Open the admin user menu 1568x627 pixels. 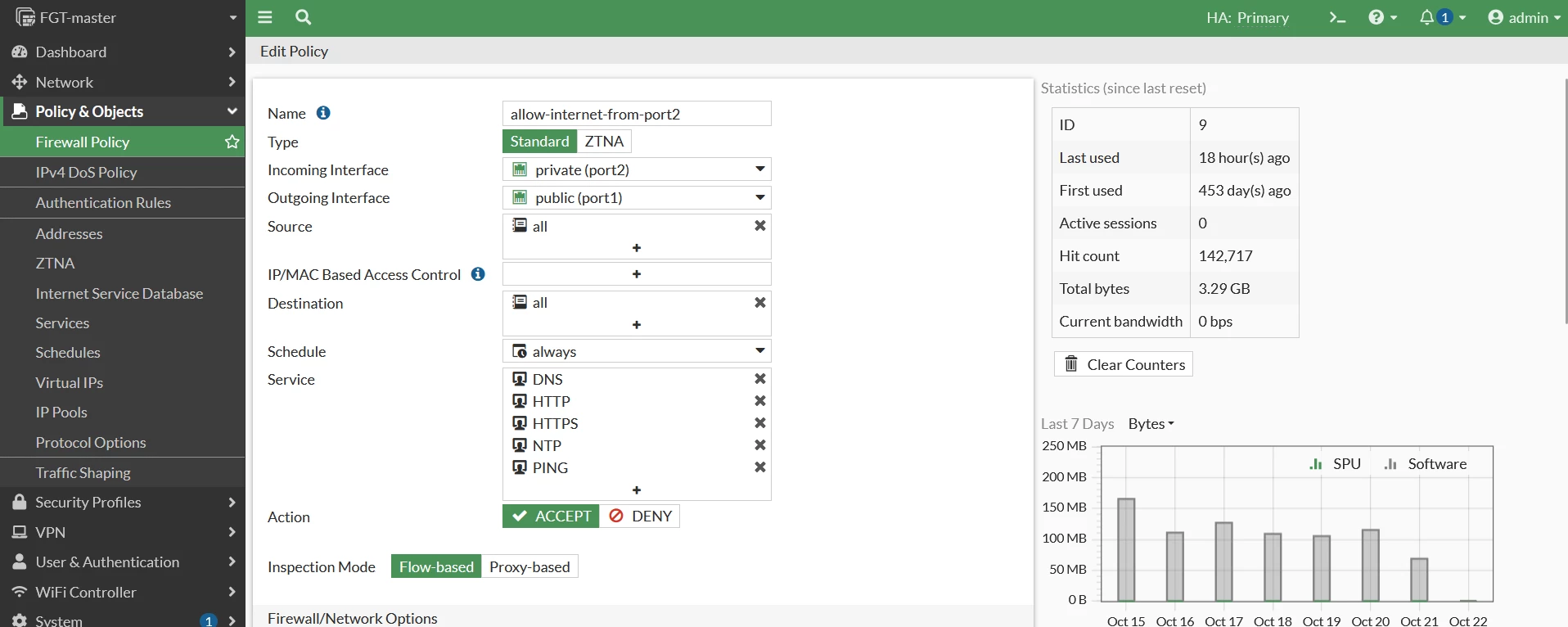tap(1524, 17)
